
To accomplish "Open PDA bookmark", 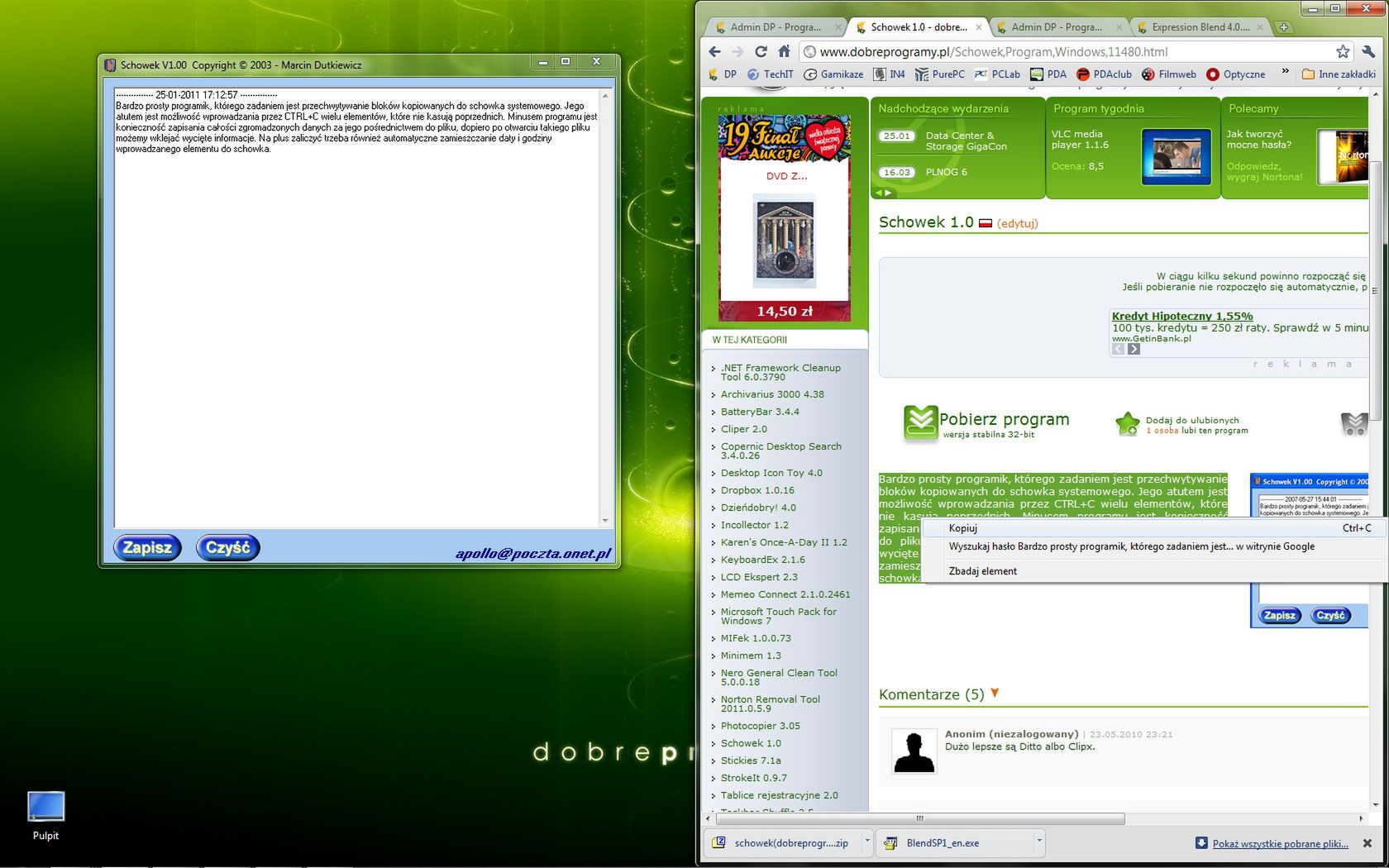I will (1048, 74).
